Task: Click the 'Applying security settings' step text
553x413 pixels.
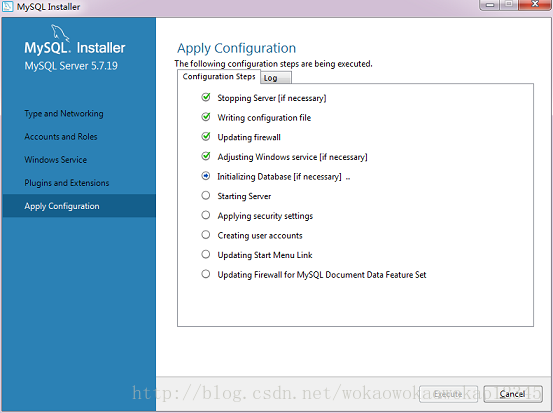Action: [265, 216]
